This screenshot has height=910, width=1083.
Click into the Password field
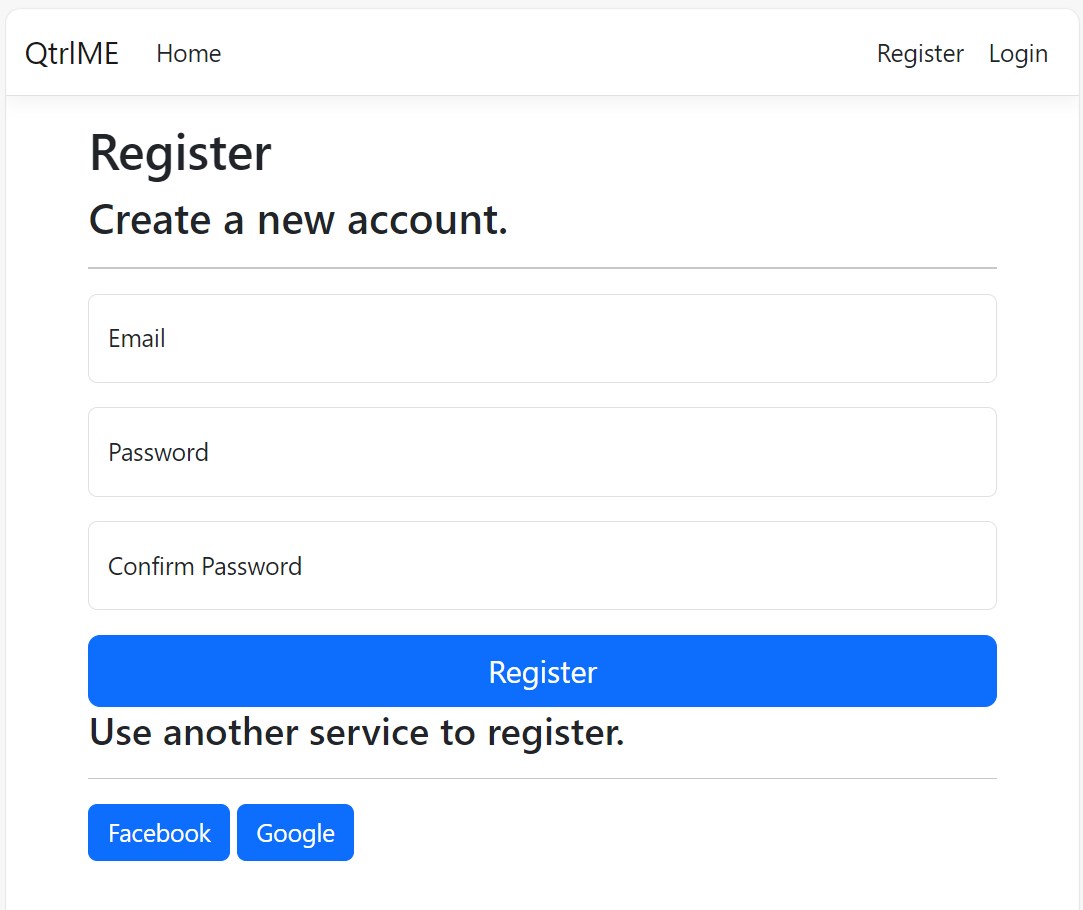click(542, 452)
